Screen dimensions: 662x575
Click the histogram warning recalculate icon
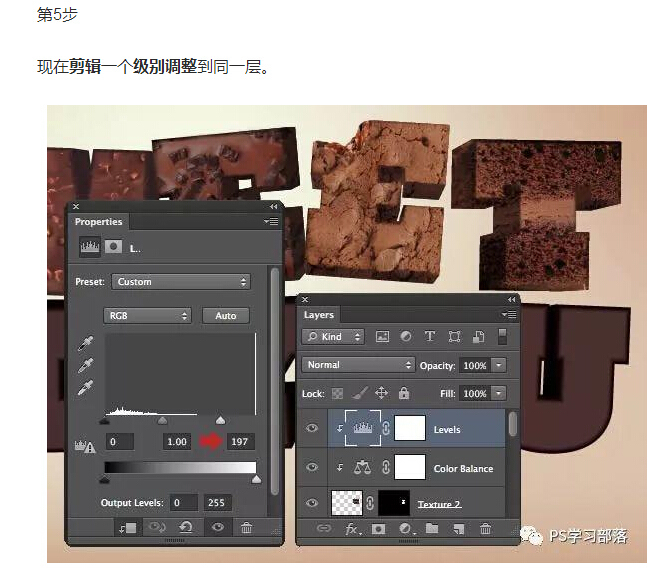85,446
